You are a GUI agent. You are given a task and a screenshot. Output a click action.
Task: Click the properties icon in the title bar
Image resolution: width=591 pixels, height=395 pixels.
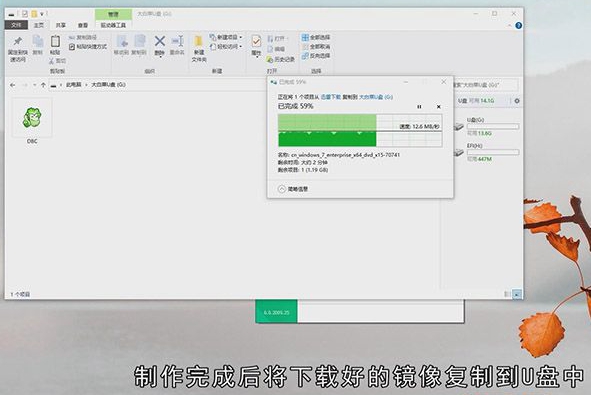[x=25, y=14]
